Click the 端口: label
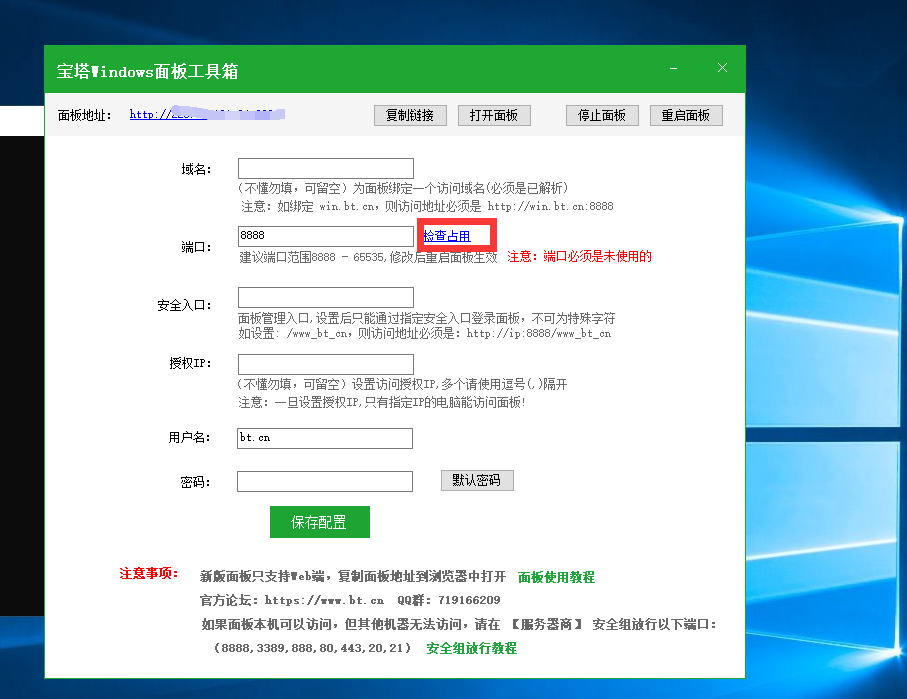Screen dimensions: 907x699 tap(197, 247)
